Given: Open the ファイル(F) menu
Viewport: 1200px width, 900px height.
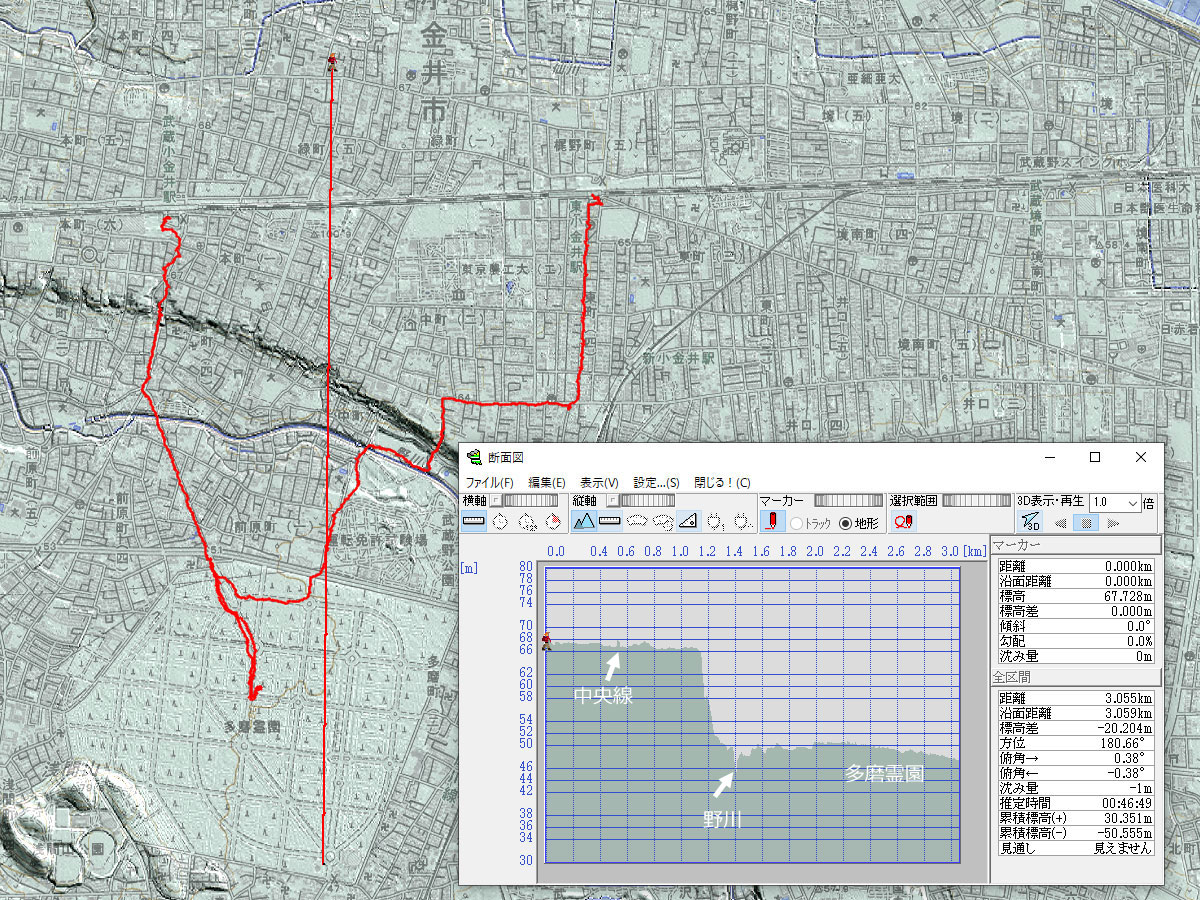Looking at the screenshot, I should (487, 482).
